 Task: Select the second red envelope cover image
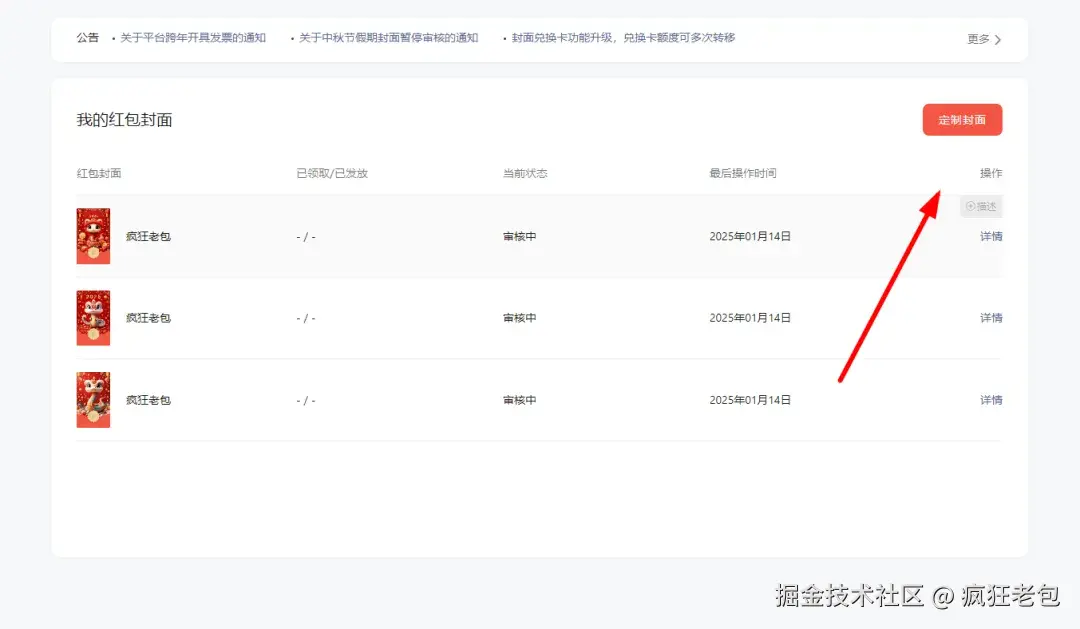click(x=93, y=318)
